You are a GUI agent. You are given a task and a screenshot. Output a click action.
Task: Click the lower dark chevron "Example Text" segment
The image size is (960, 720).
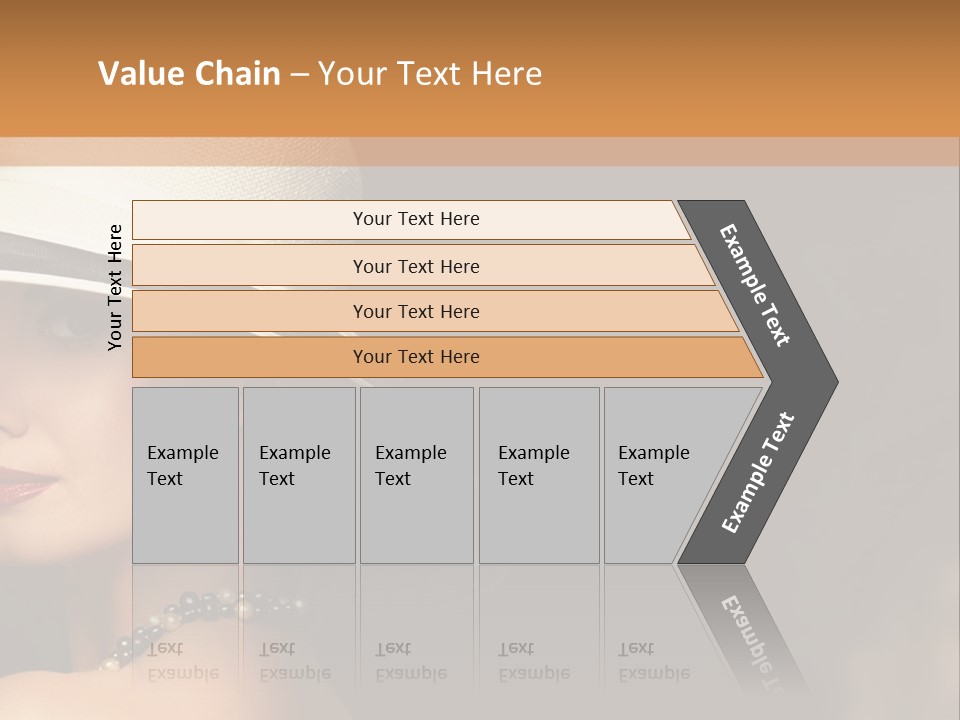[x=758, y=472]
